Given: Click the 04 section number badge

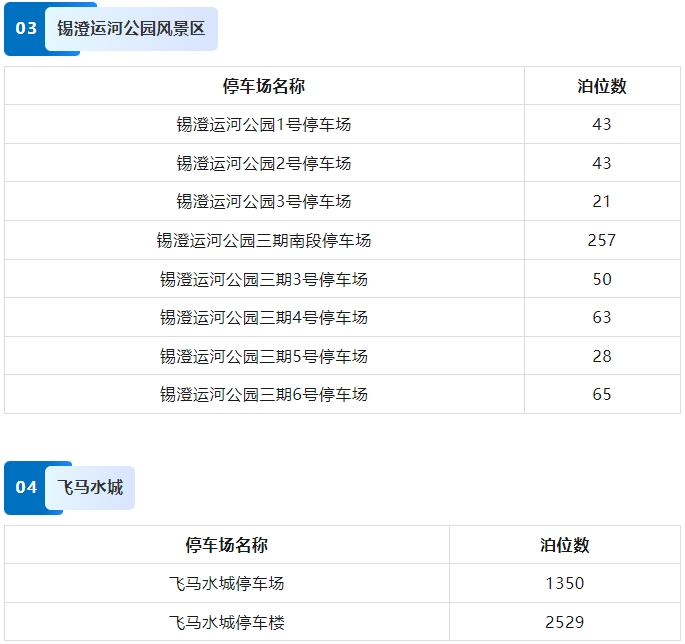Looking at the screenshot, I should (x=26, y=487).
